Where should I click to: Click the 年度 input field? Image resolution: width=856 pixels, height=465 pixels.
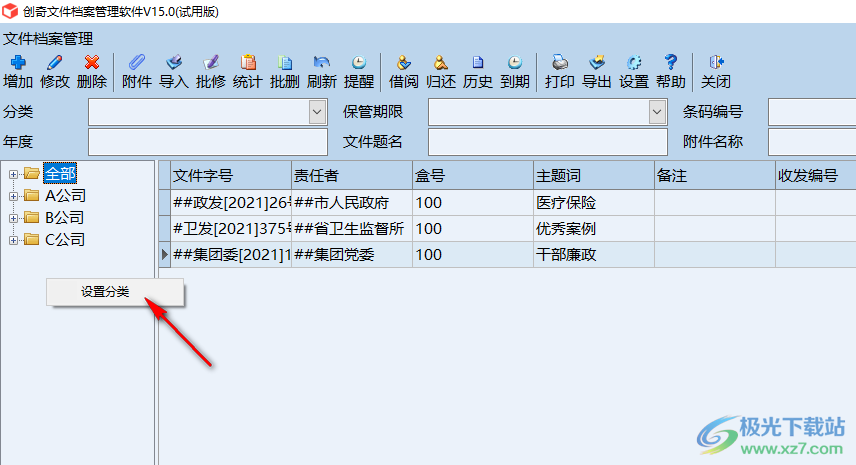[208, 142]
